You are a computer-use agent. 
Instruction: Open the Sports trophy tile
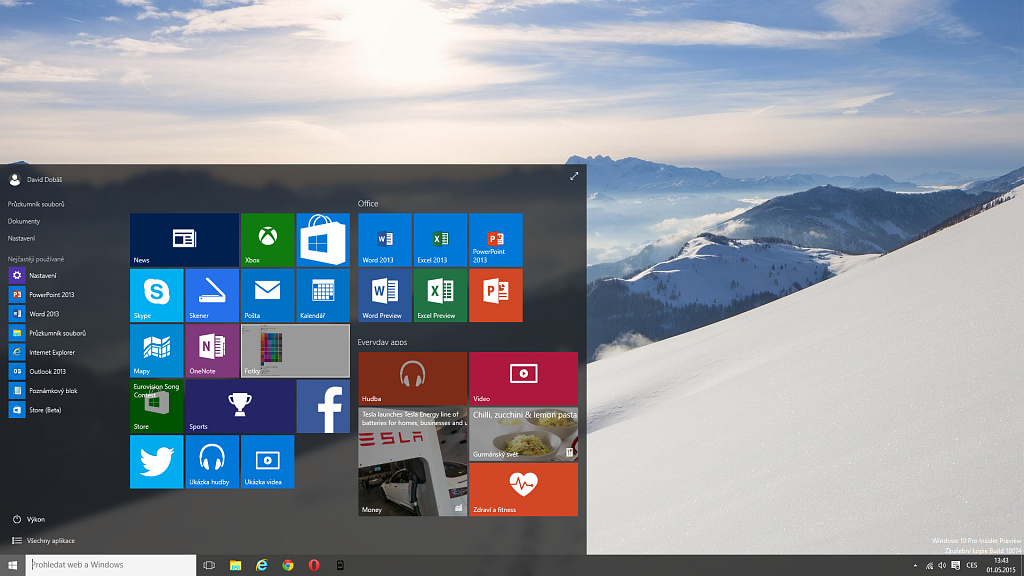pyautogui.click(x=240, y=406)
